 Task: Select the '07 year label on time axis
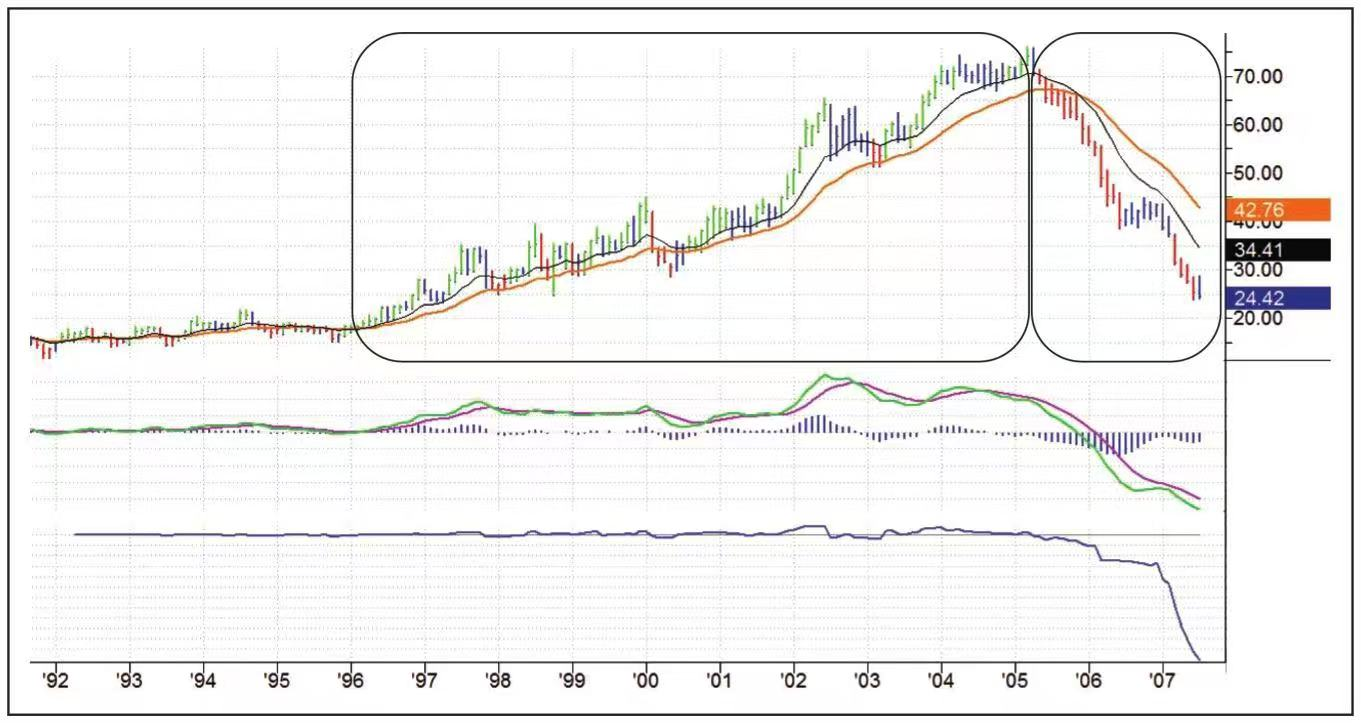pyautogui.click(x=1163, y=682)
